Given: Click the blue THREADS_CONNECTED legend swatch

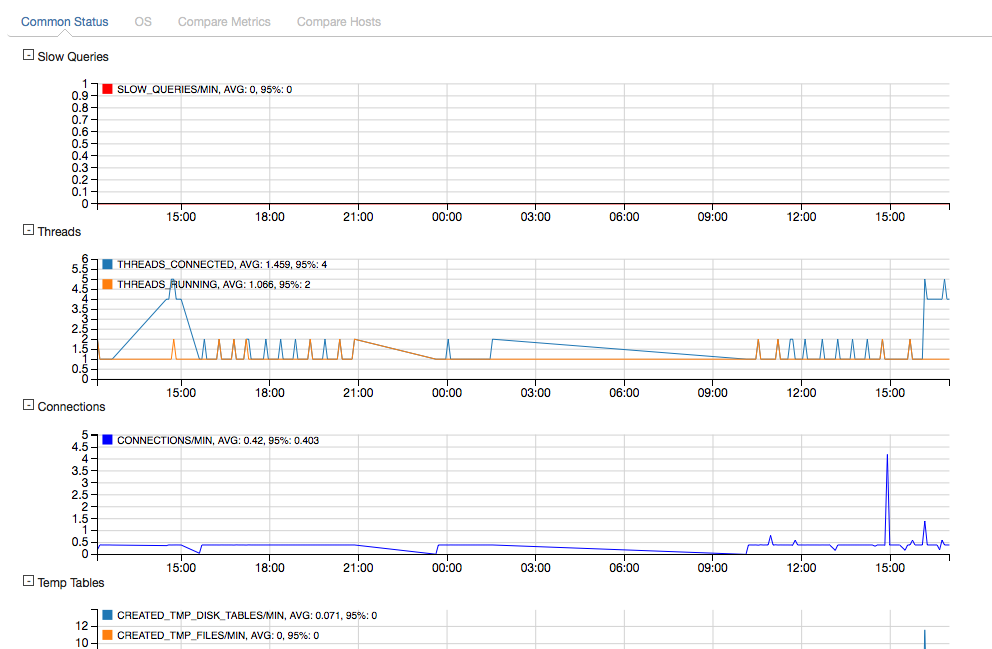Looking at the screenshot, I should [107, 265].
